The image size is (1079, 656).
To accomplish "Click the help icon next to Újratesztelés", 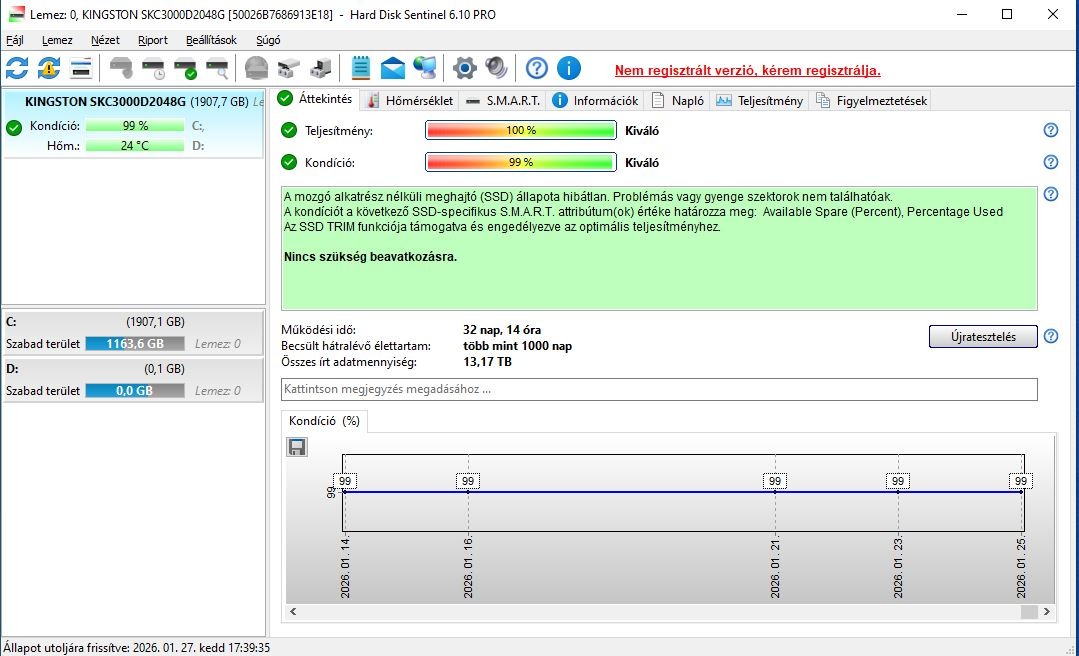I will [x=1051, y=337].
